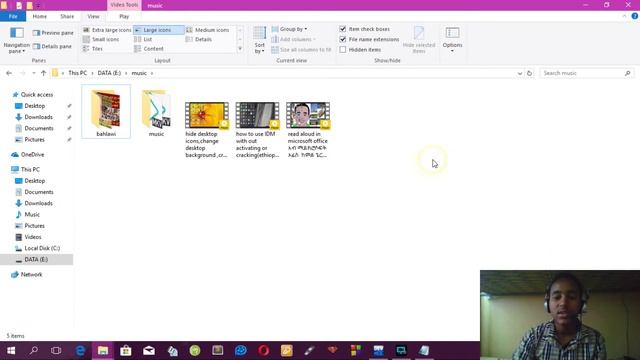Image resolution: width=640 pixels, height=360 pixels.
Task: Select the hide desktop icons video
Action: coord(207,129)
